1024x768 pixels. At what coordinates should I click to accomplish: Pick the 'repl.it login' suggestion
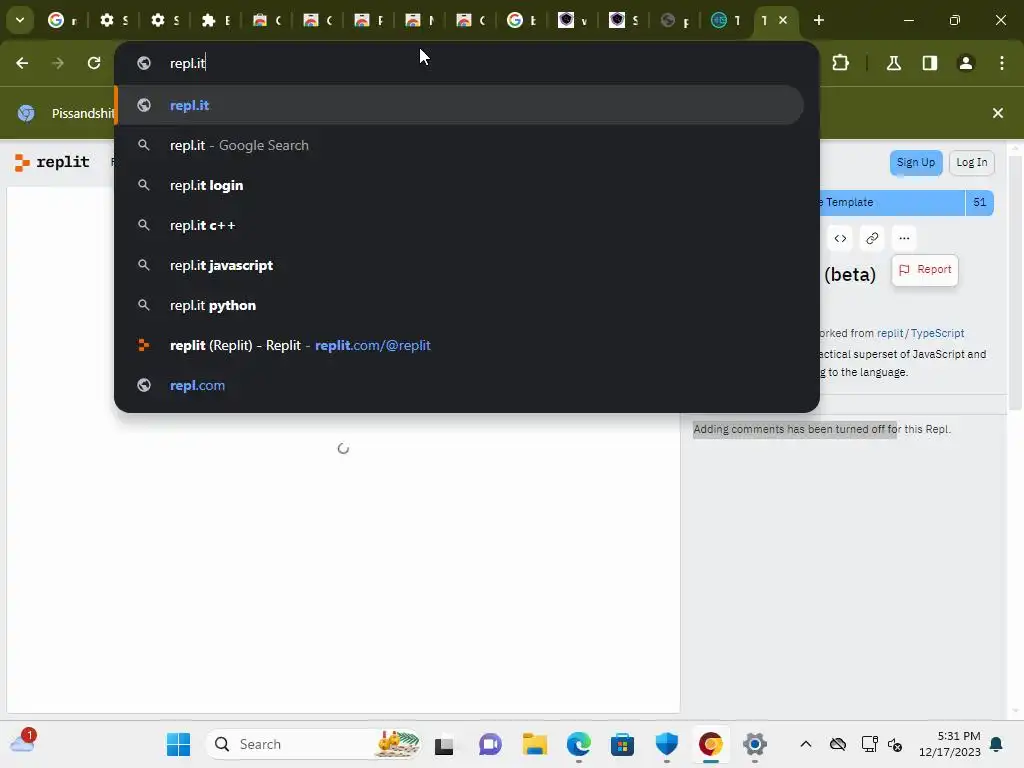point(460,185)
